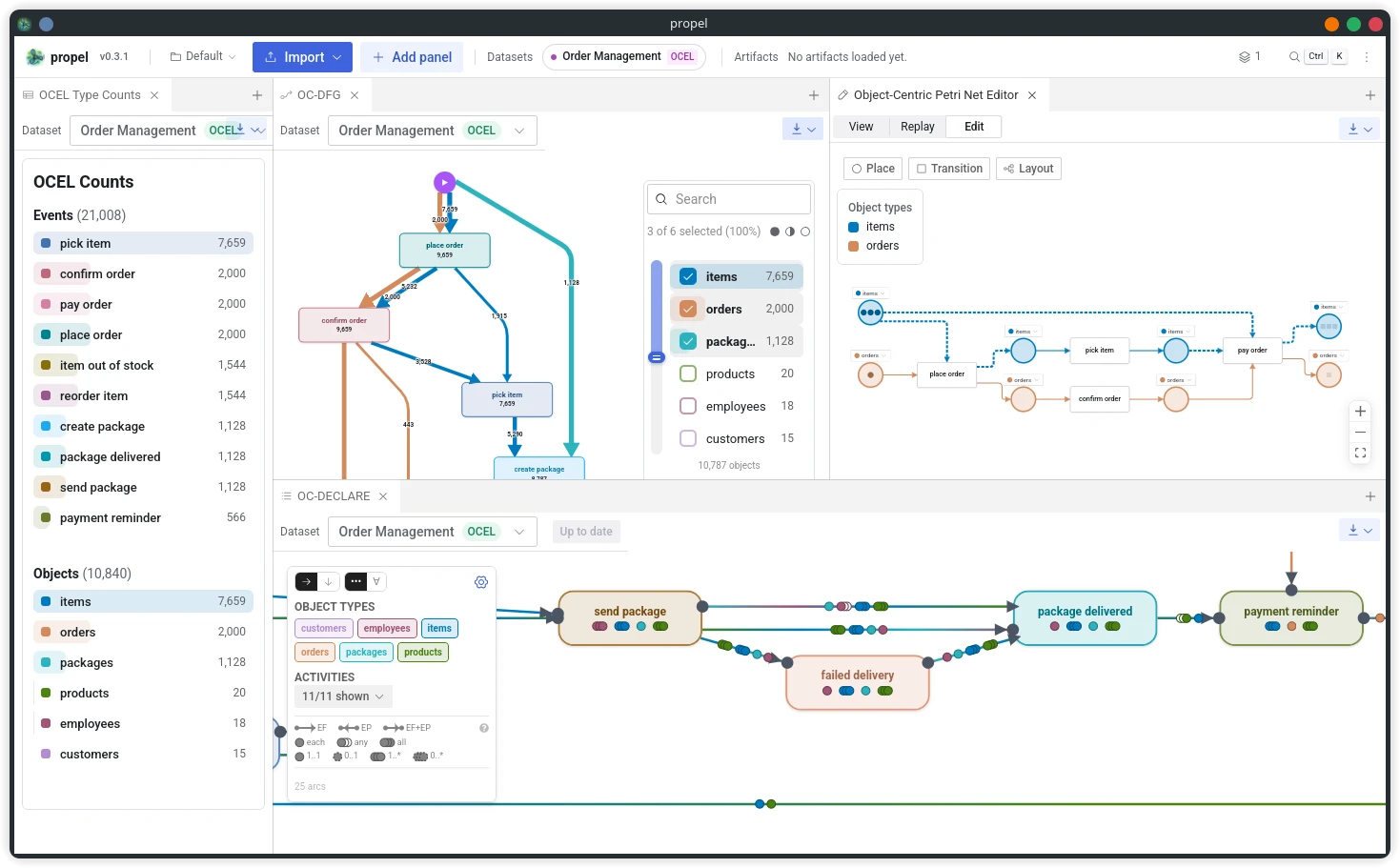Zoom in on the Petri net canvas
The height and width of the screenshot is (868, 1400).
1361,412
